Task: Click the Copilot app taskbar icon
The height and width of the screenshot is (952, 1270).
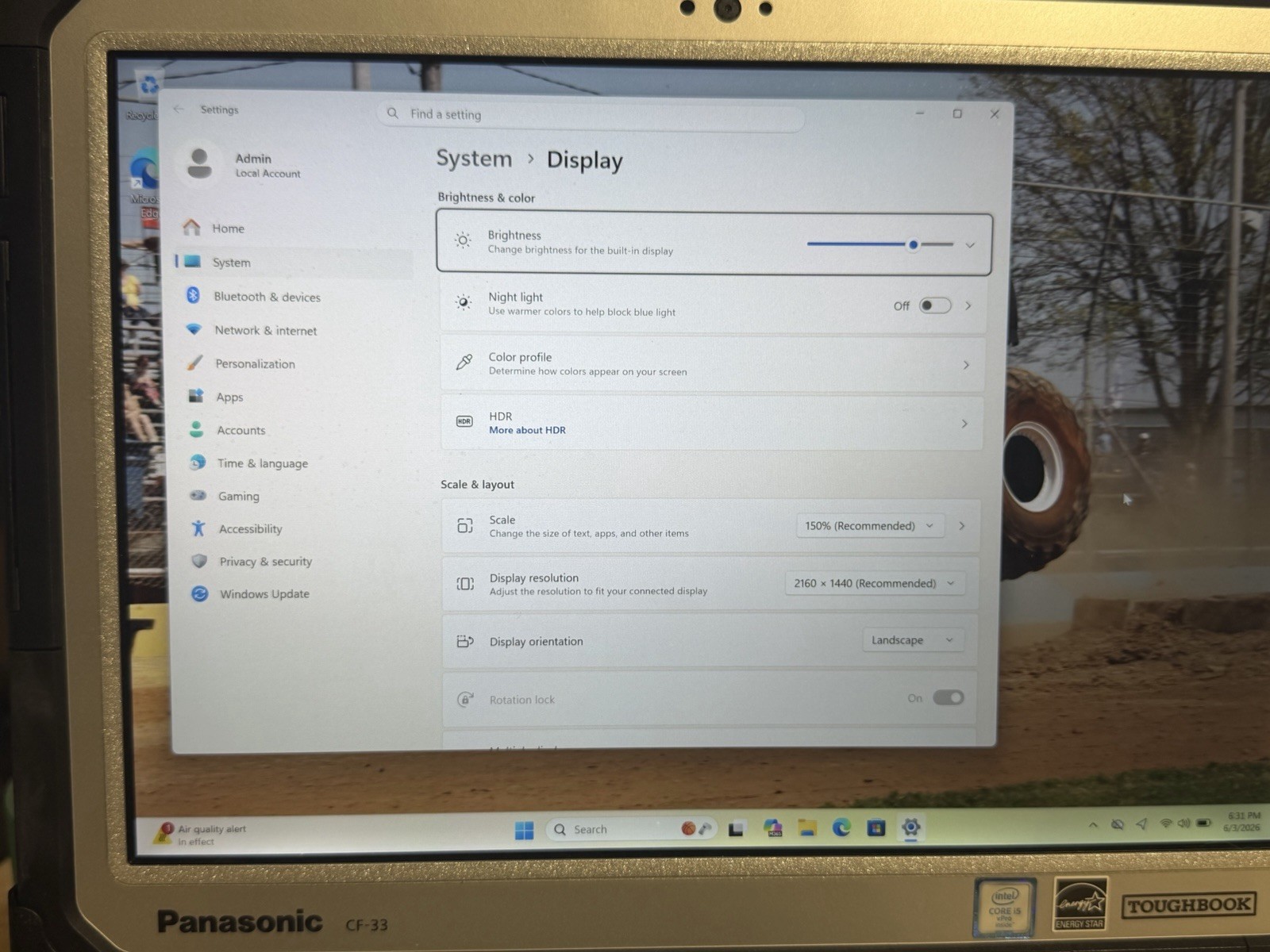Action: pos(772,828)
